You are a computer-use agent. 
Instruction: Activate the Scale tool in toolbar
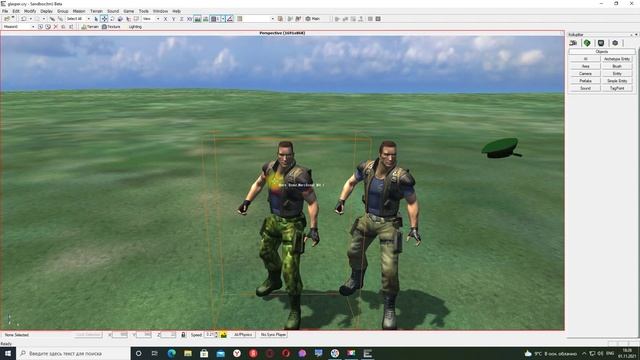coord(120,19)
